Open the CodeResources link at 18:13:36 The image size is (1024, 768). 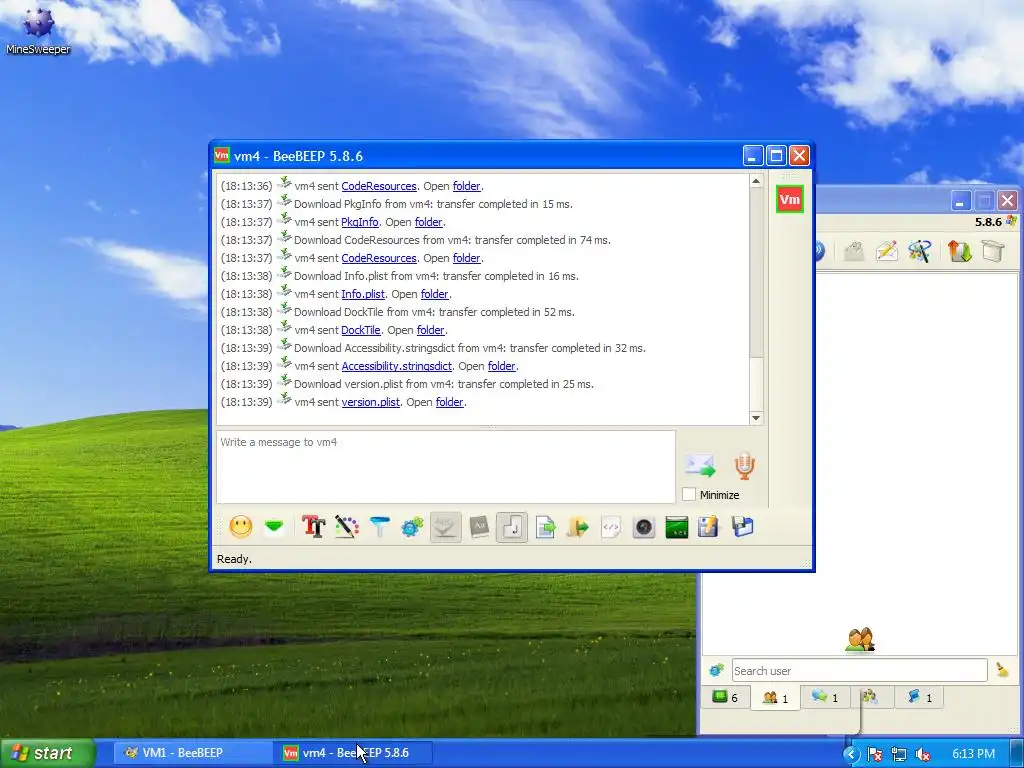pos(379,186)
